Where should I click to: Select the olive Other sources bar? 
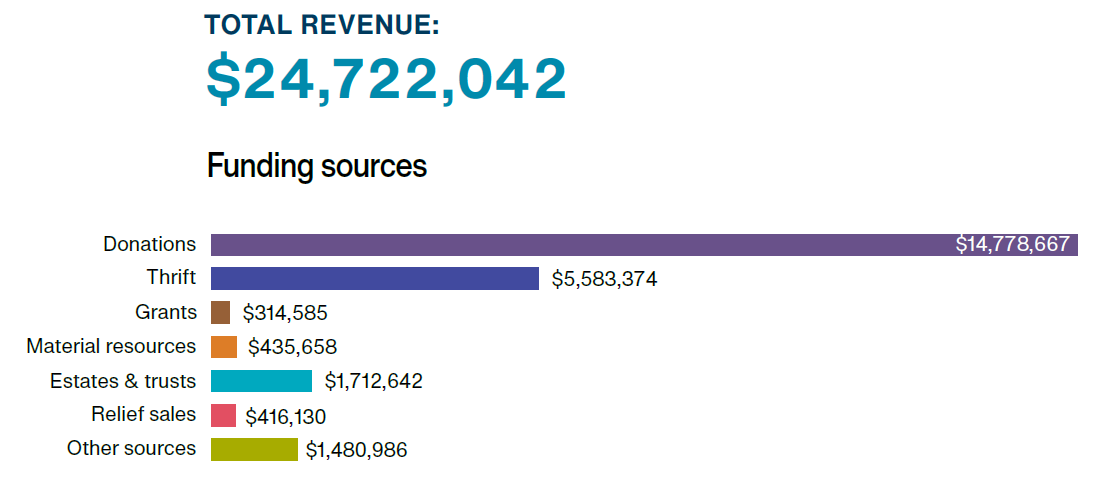pos(254,449)
